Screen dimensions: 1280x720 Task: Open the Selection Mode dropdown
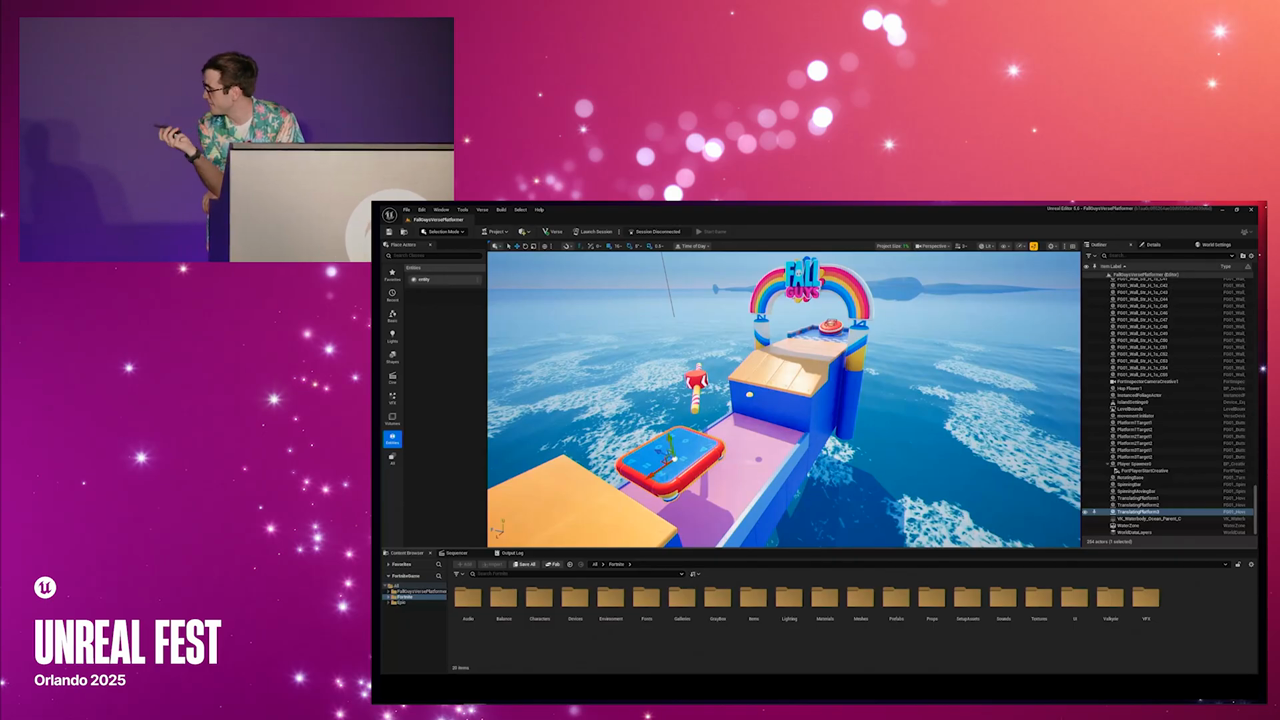(x=443, y=231)
